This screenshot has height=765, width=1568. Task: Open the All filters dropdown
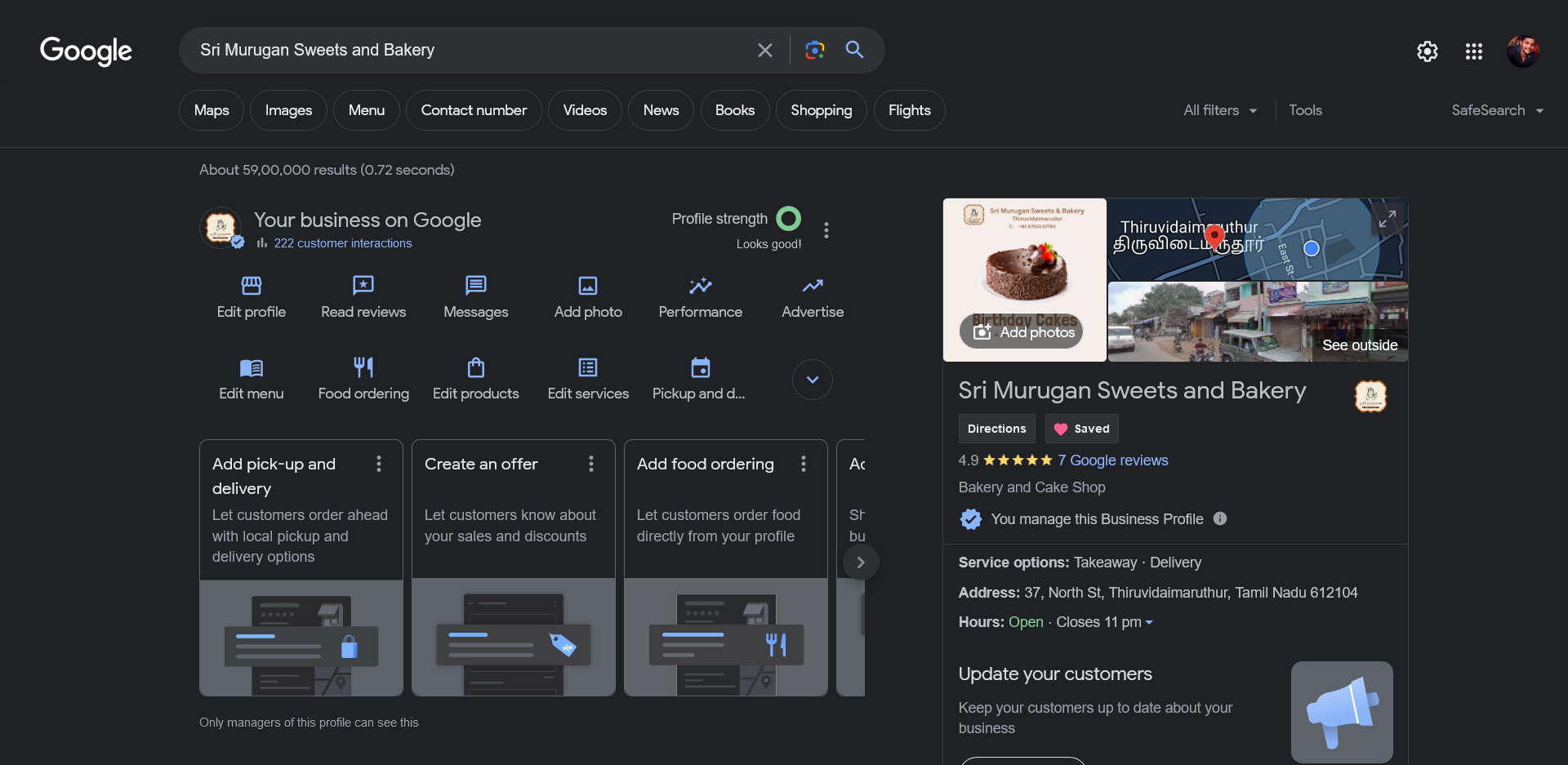point(1220,110)
